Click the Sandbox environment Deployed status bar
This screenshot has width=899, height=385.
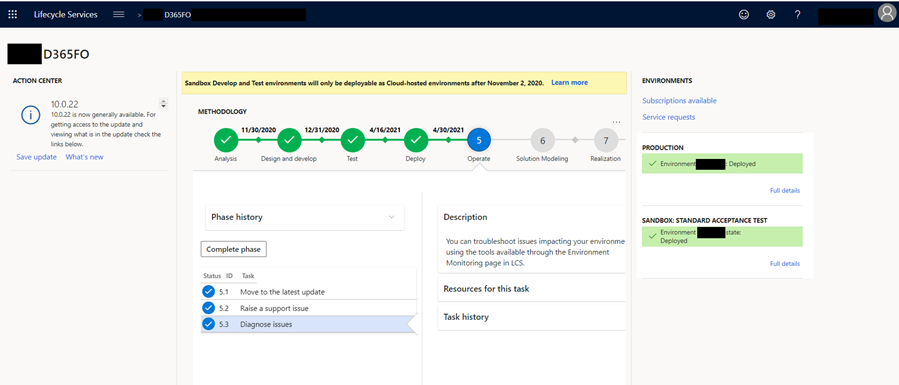tap(722, 237)
